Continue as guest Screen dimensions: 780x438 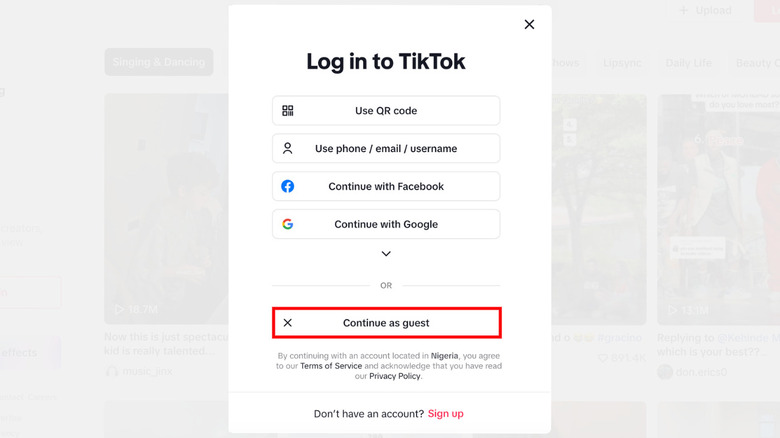(387, 323)
